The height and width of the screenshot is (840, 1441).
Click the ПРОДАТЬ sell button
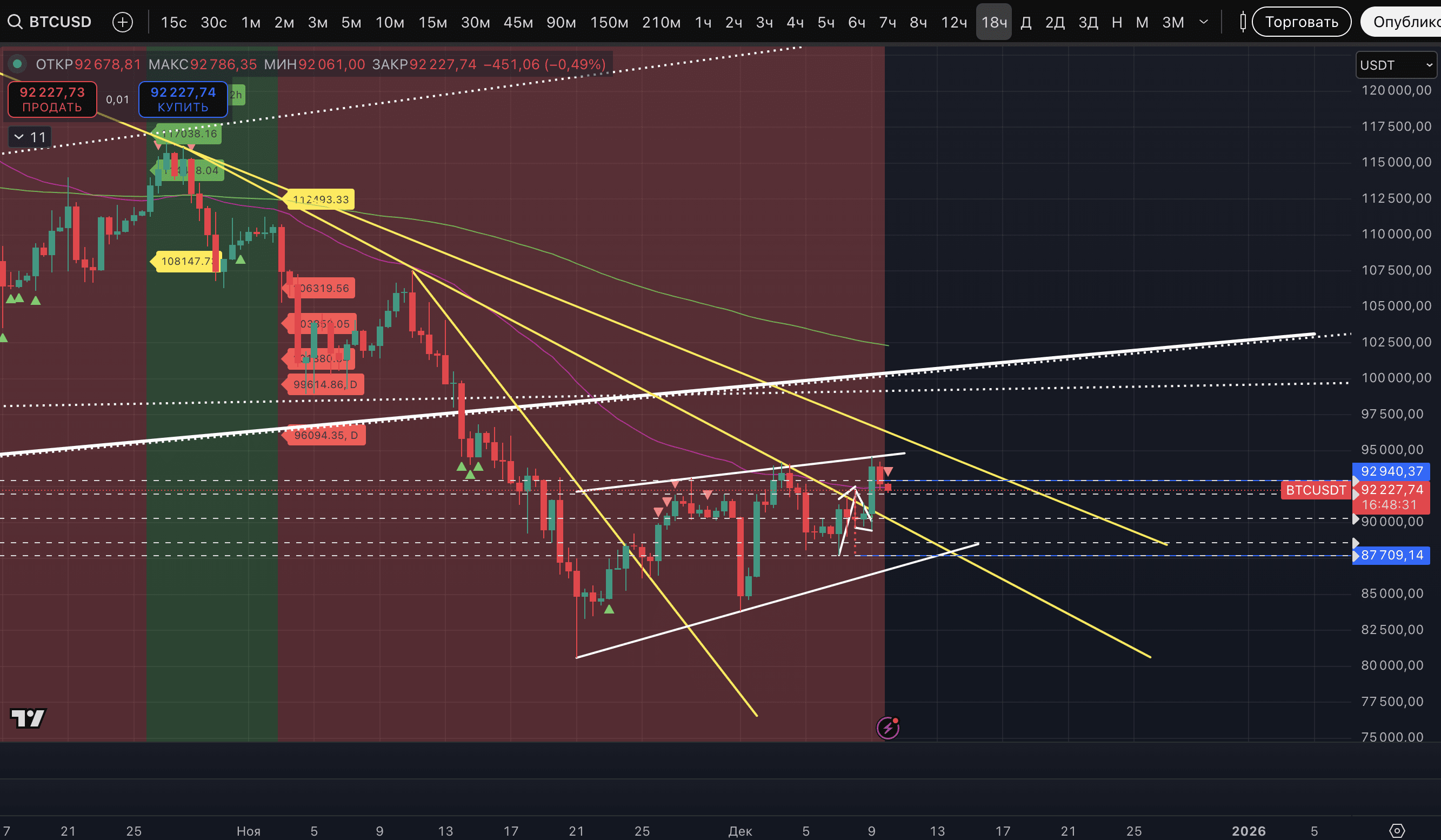(x=52, y=99)
